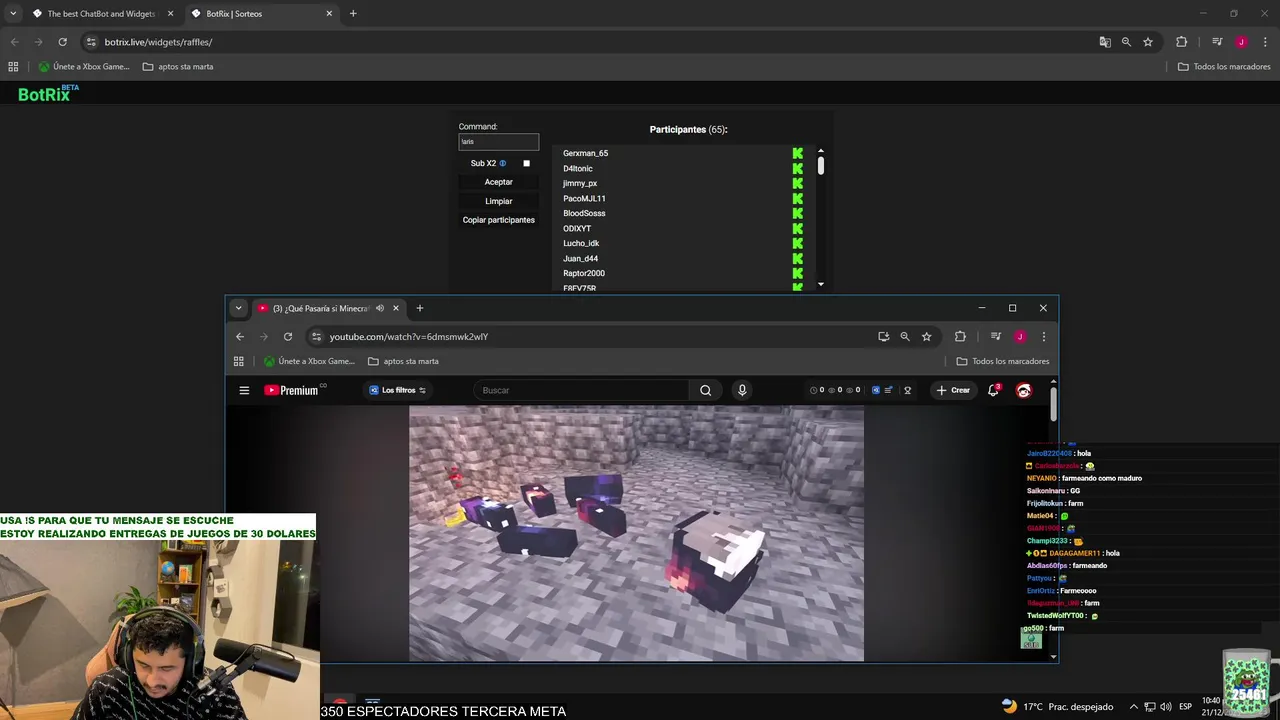This screenshot has height=720, width=1280.
Task: Start voice search with the microphone icon
Action: pyautogui.click(x=742, y=390)
